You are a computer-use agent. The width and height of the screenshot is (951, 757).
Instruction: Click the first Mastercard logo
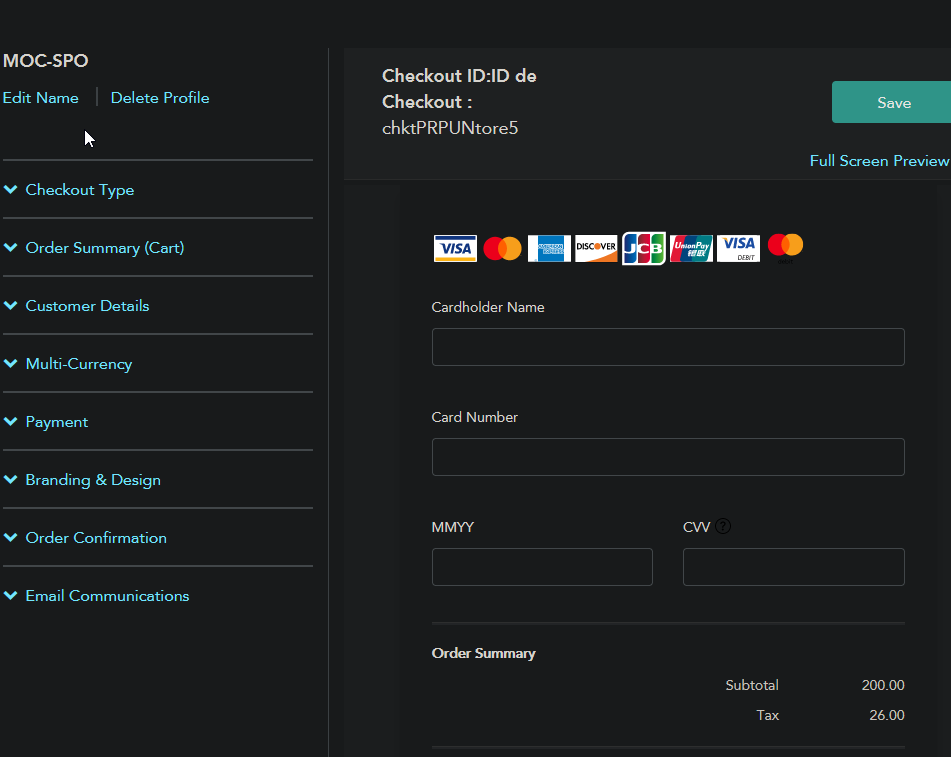pos(502,248)
